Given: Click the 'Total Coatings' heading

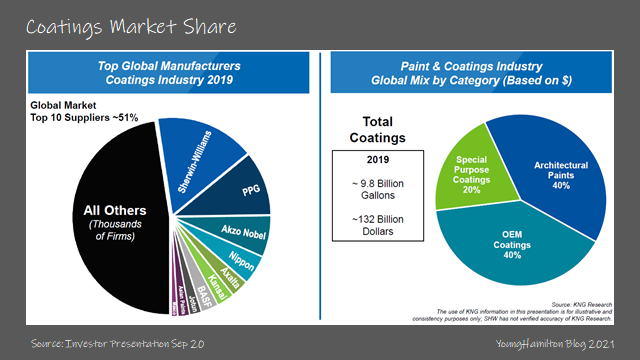Looking at the screenshot, I should pos(378,129).
